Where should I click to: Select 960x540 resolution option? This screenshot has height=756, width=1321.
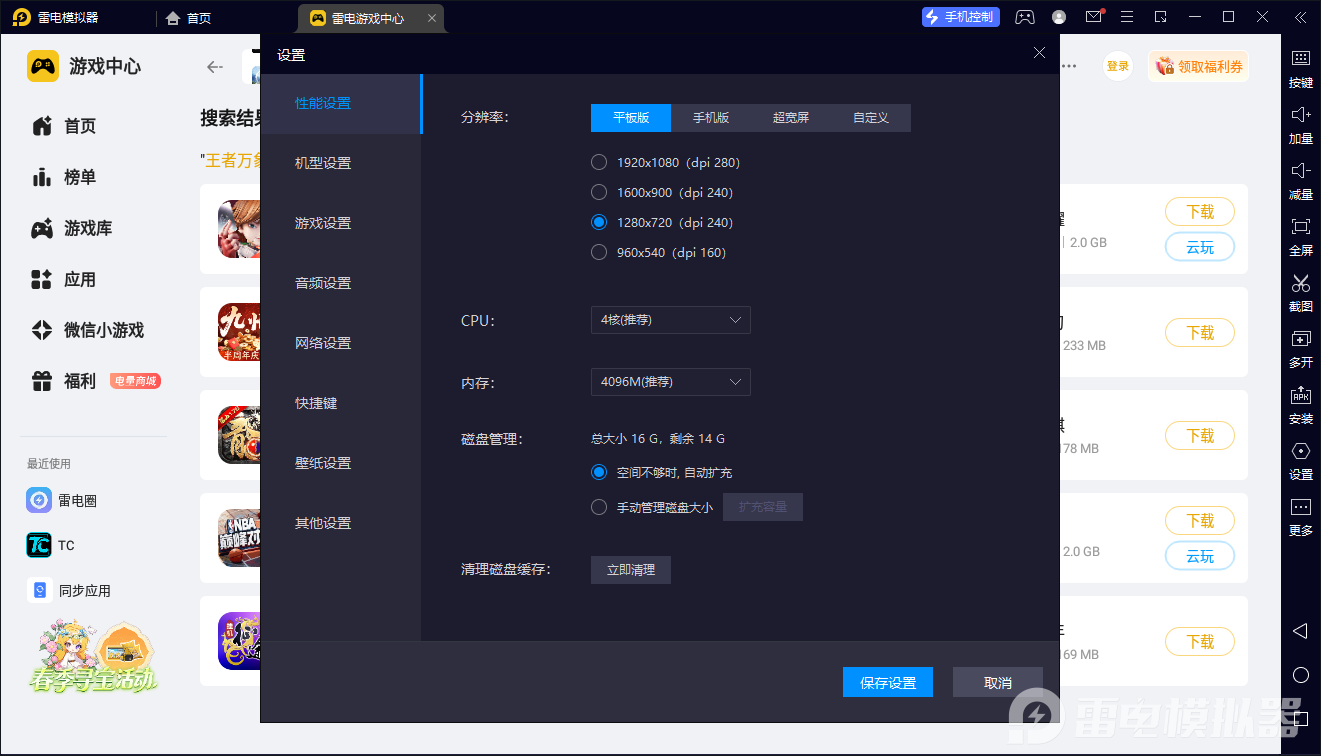599,252
